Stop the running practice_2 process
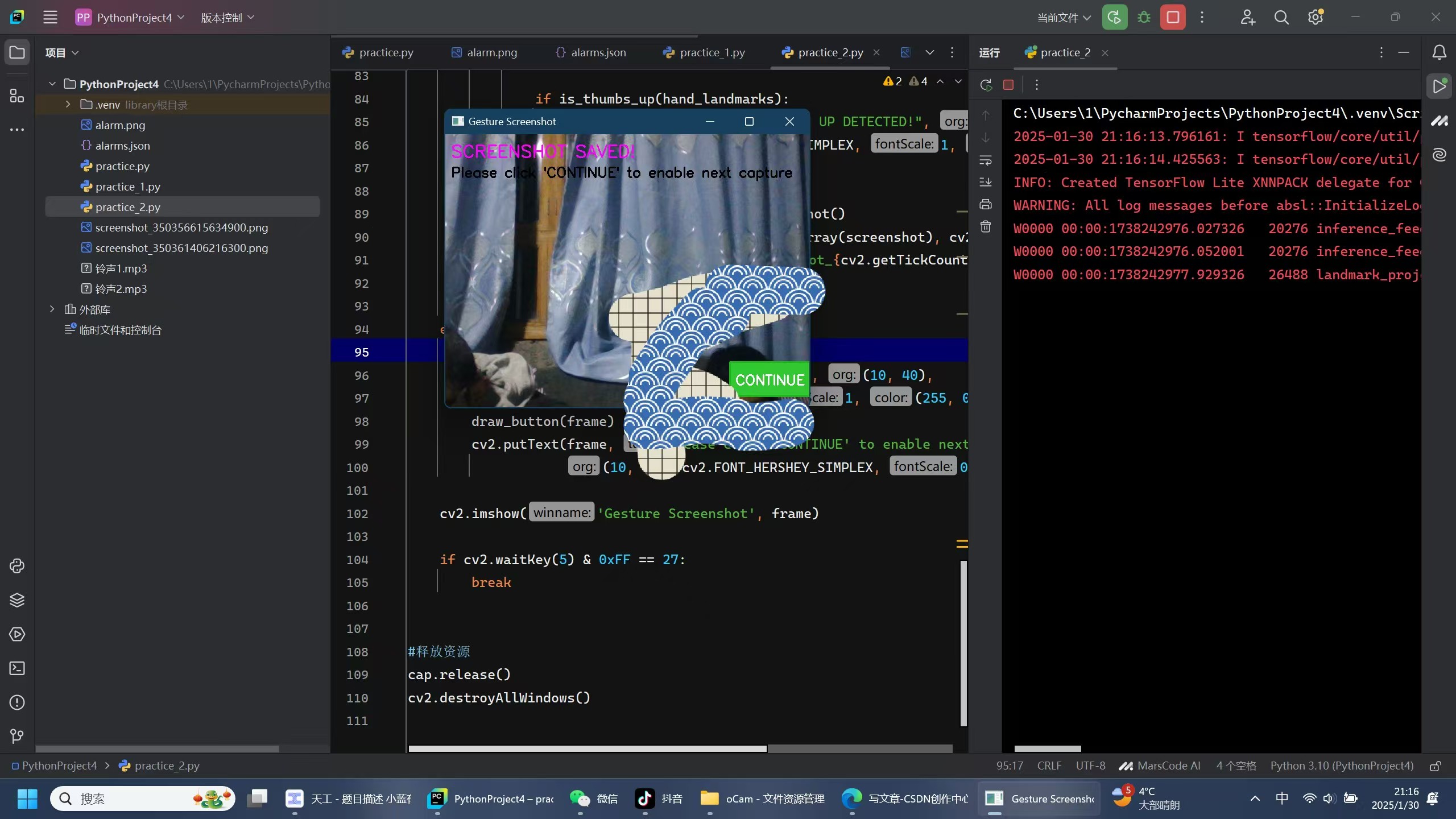Screen dimensions: 1456x819 click(x=1009, y=84)
